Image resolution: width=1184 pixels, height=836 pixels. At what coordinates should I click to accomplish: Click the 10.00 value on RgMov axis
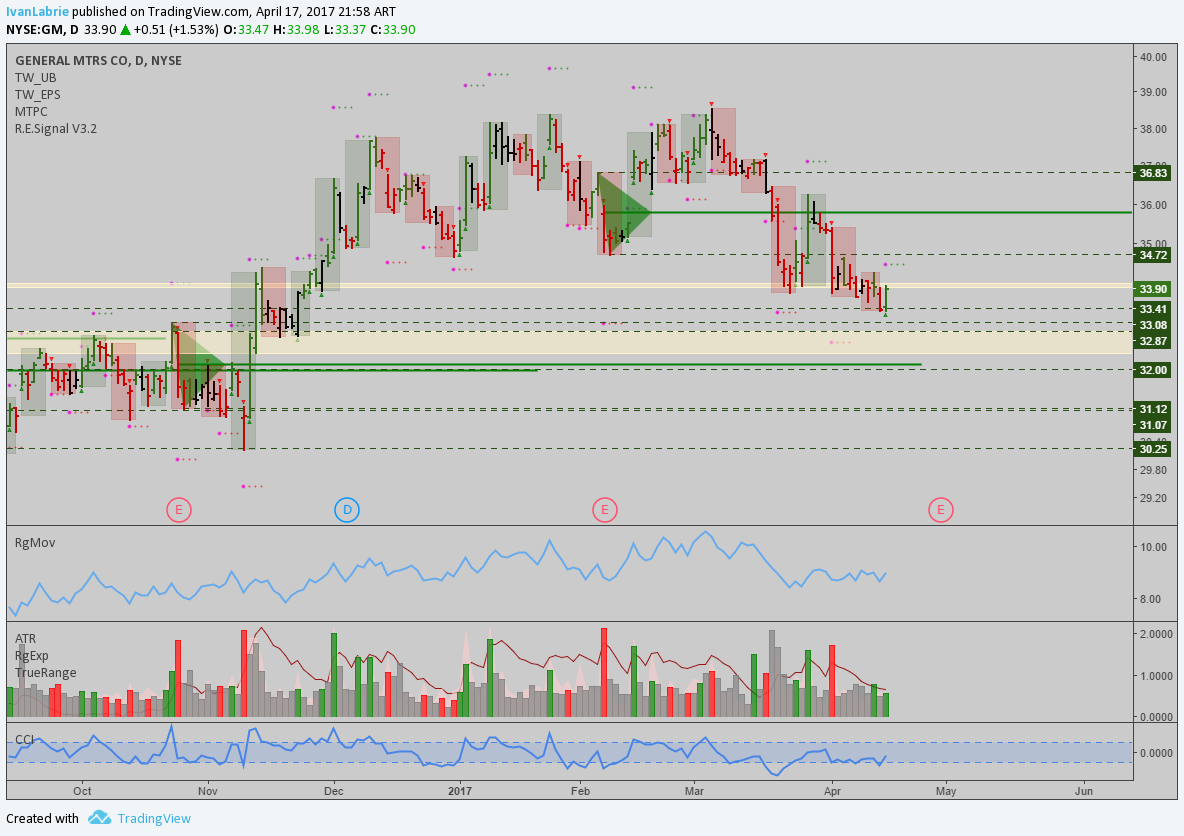pos(1153,547)
